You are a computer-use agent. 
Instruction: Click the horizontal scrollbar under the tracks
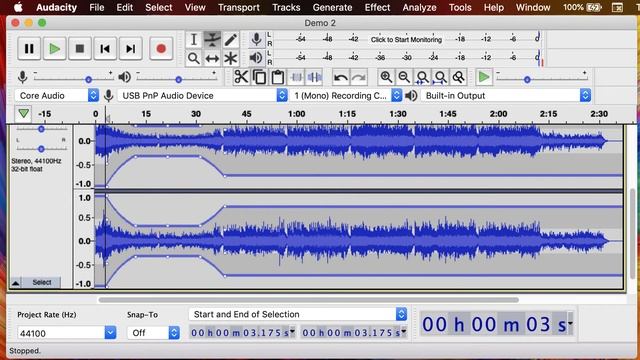click(x=308, y=300)
